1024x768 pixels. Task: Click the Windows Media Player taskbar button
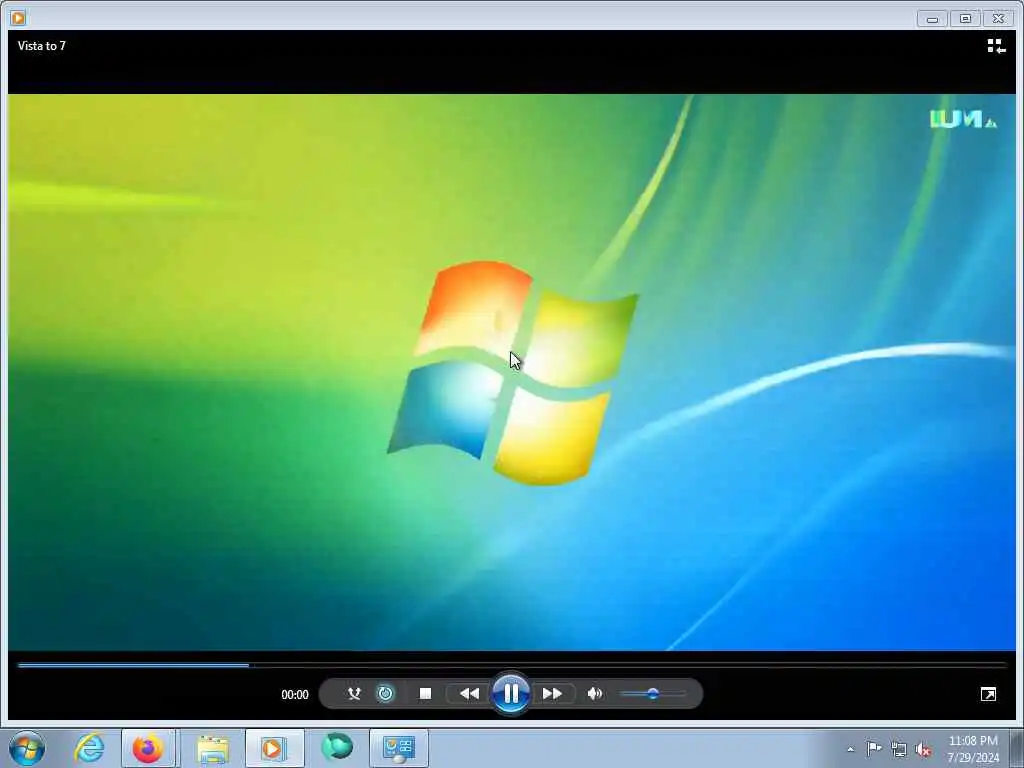click(274, 748)
